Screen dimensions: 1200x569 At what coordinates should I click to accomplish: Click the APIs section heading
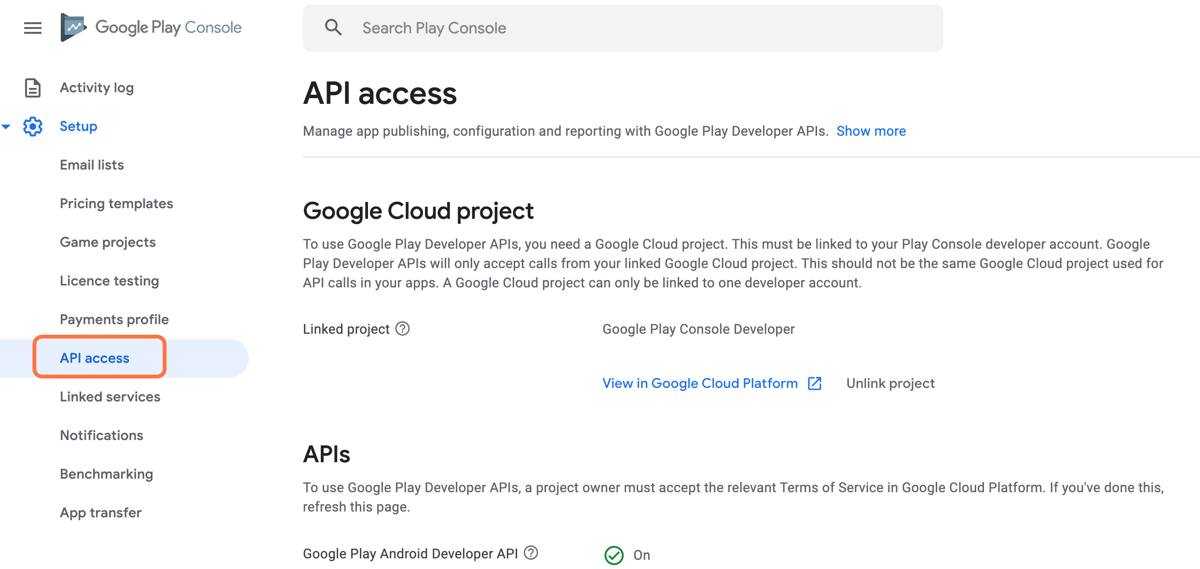(327, 454)
